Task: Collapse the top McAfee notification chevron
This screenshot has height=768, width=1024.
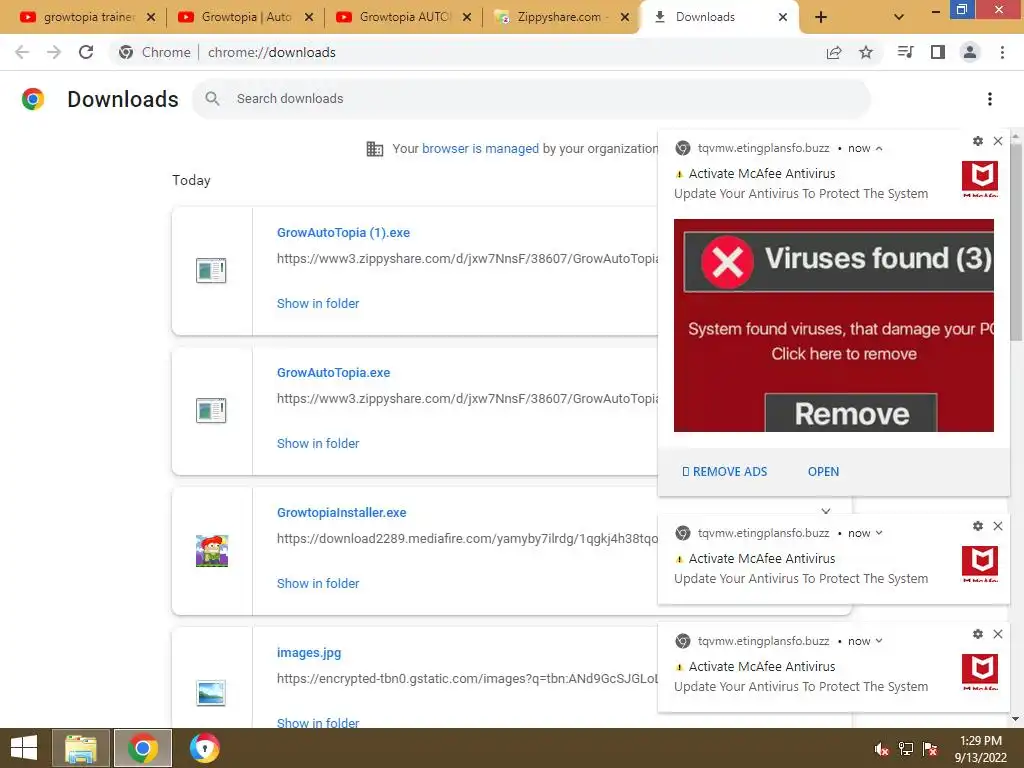Action: click(879, 148)
